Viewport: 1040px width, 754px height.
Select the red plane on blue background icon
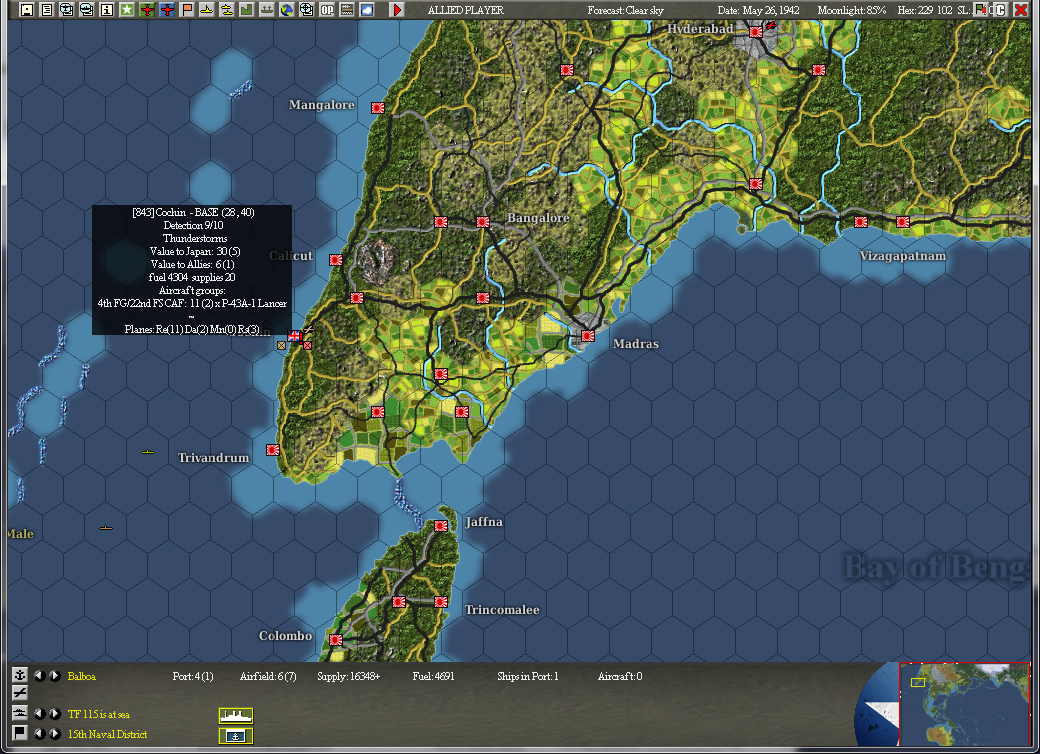[166, 9]
